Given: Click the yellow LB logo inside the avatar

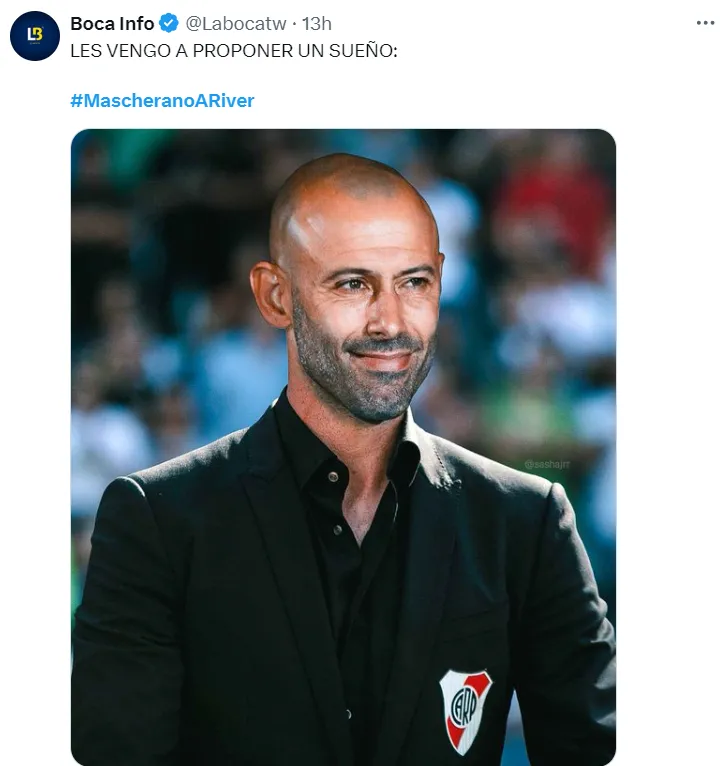Looking at the screenshot, I should point(35,34).
